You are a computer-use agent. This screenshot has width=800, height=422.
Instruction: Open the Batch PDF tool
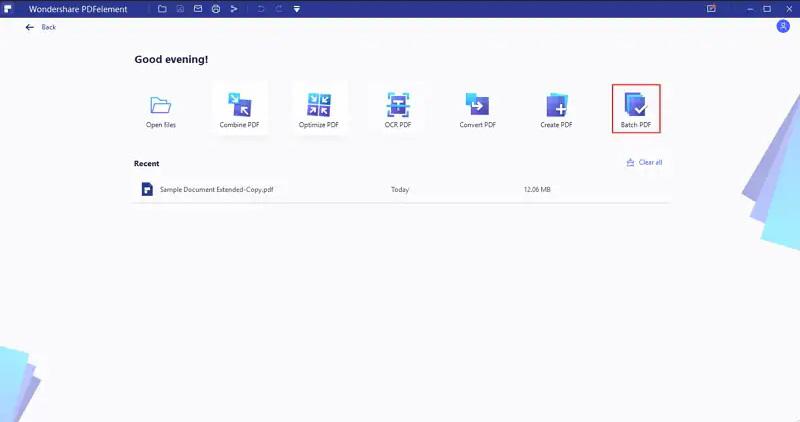pos(636,109)
